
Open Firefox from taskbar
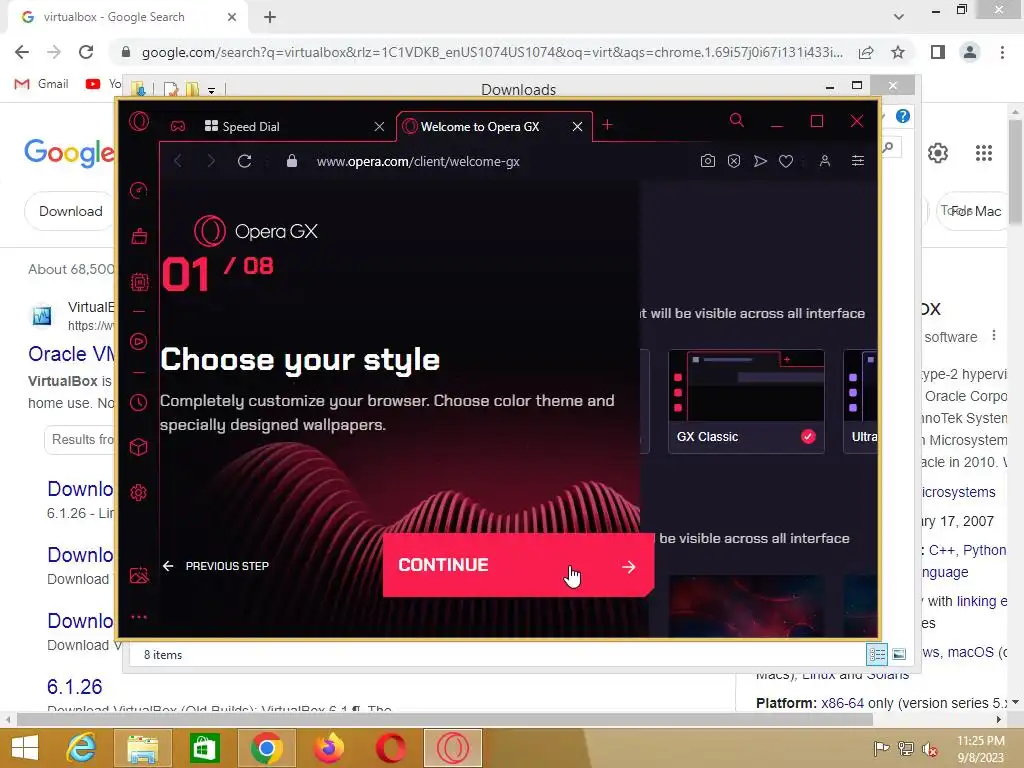[328, 748]
